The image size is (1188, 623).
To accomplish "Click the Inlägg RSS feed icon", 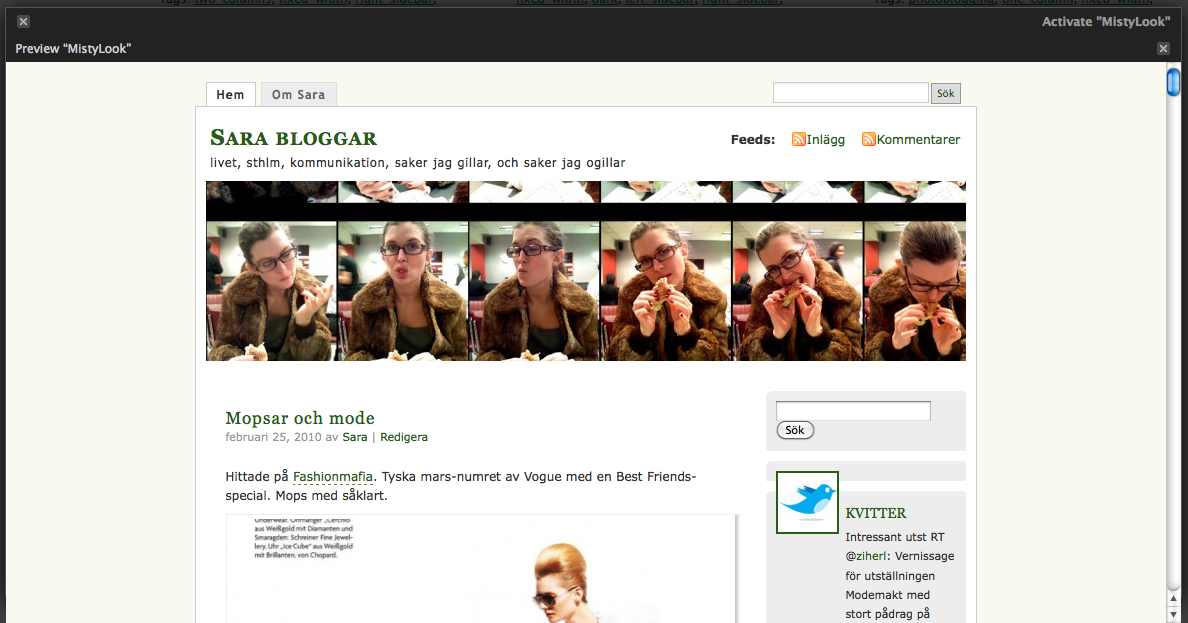I will 798,139.
